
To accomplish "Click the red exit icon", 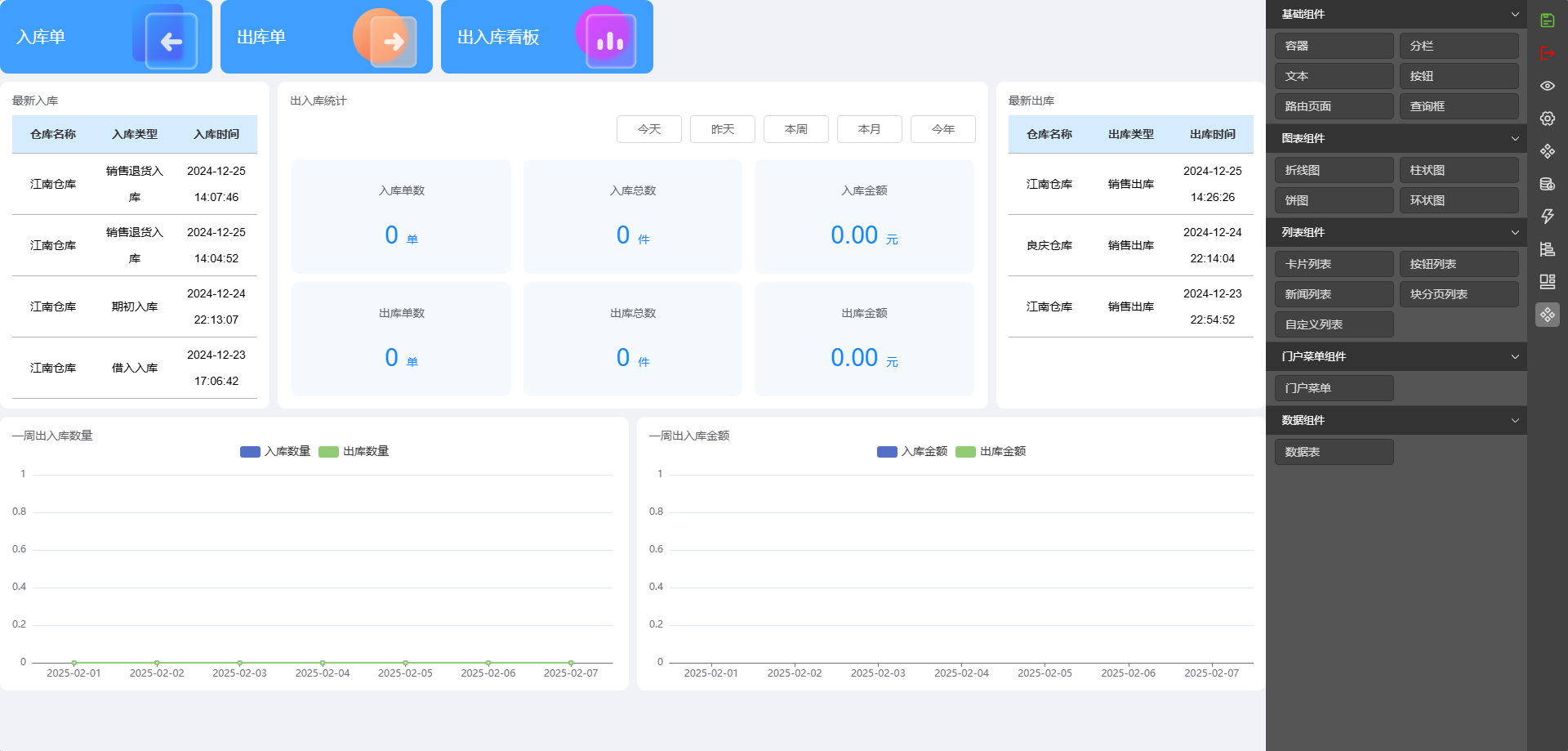I will [1547, 53].
